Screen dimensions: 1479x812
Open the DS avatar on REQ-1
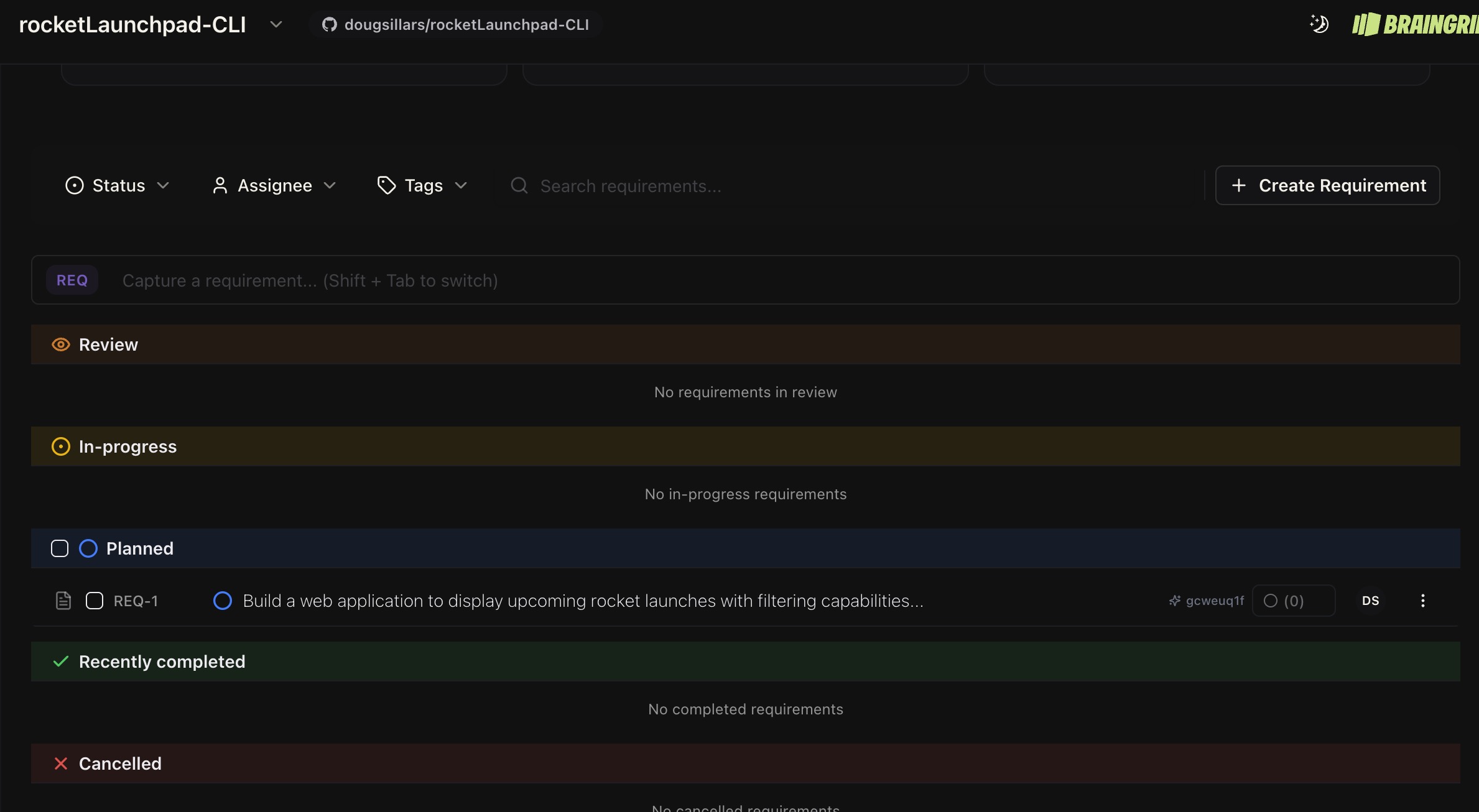1370,600
